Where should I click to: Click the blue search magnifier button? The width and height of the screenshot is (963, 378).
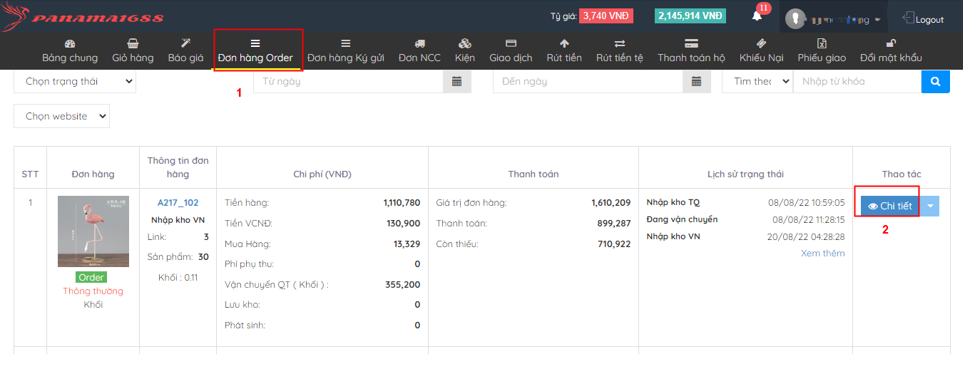pyautogui.click(x=935, y=81)
